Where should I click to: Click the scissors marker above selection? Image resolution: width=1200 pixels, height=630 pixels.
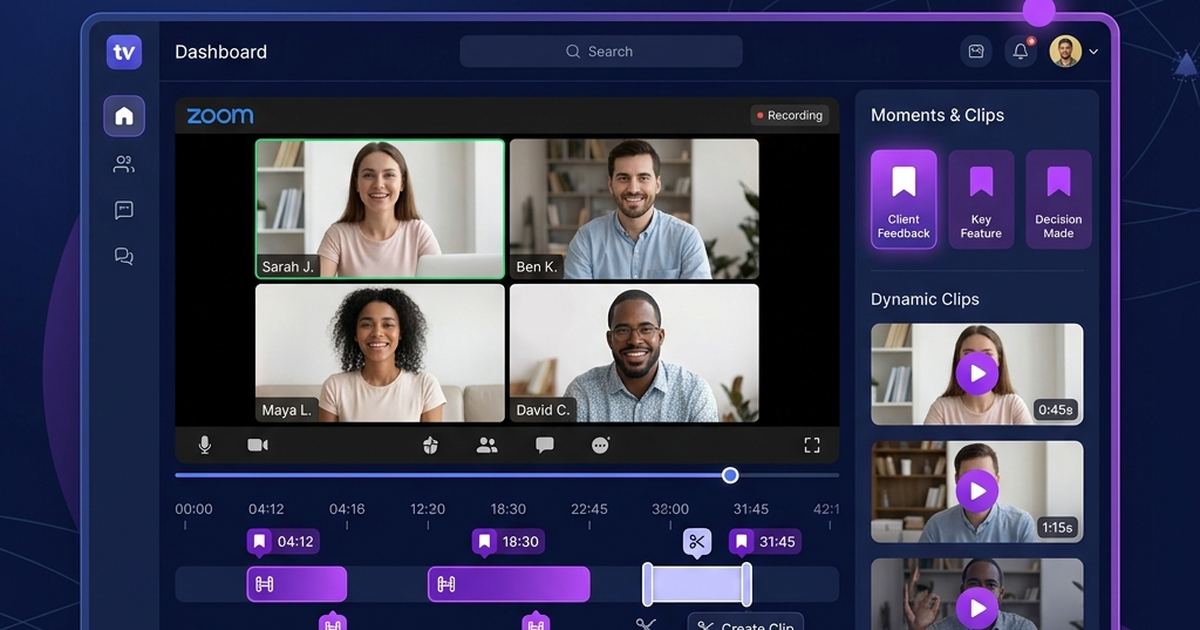tap(697, 542)
